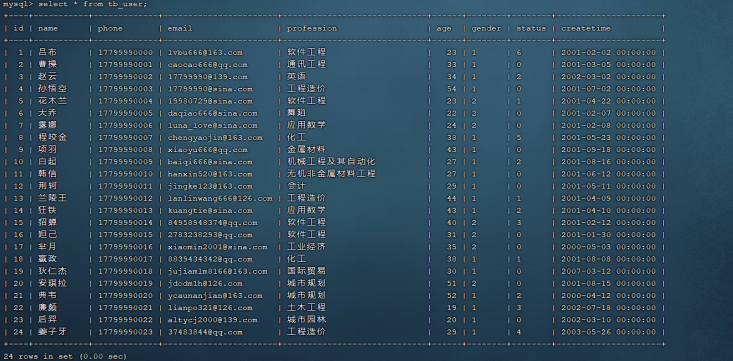Click phone number '17799990006'
733x361 pixels.
125,126
